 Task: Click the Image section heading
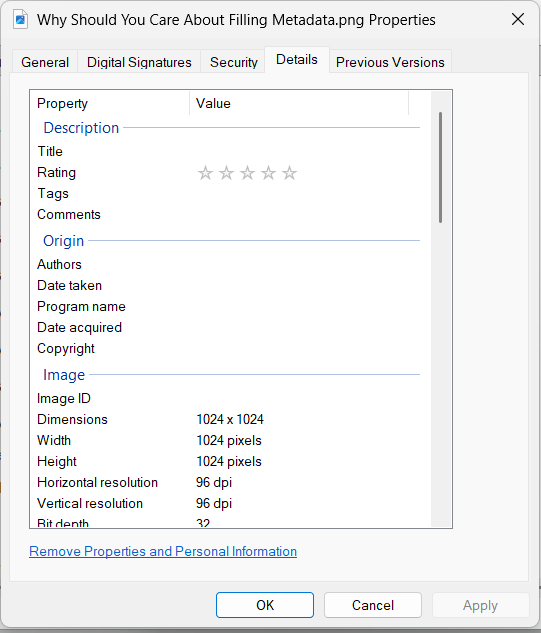coord(64,375)
